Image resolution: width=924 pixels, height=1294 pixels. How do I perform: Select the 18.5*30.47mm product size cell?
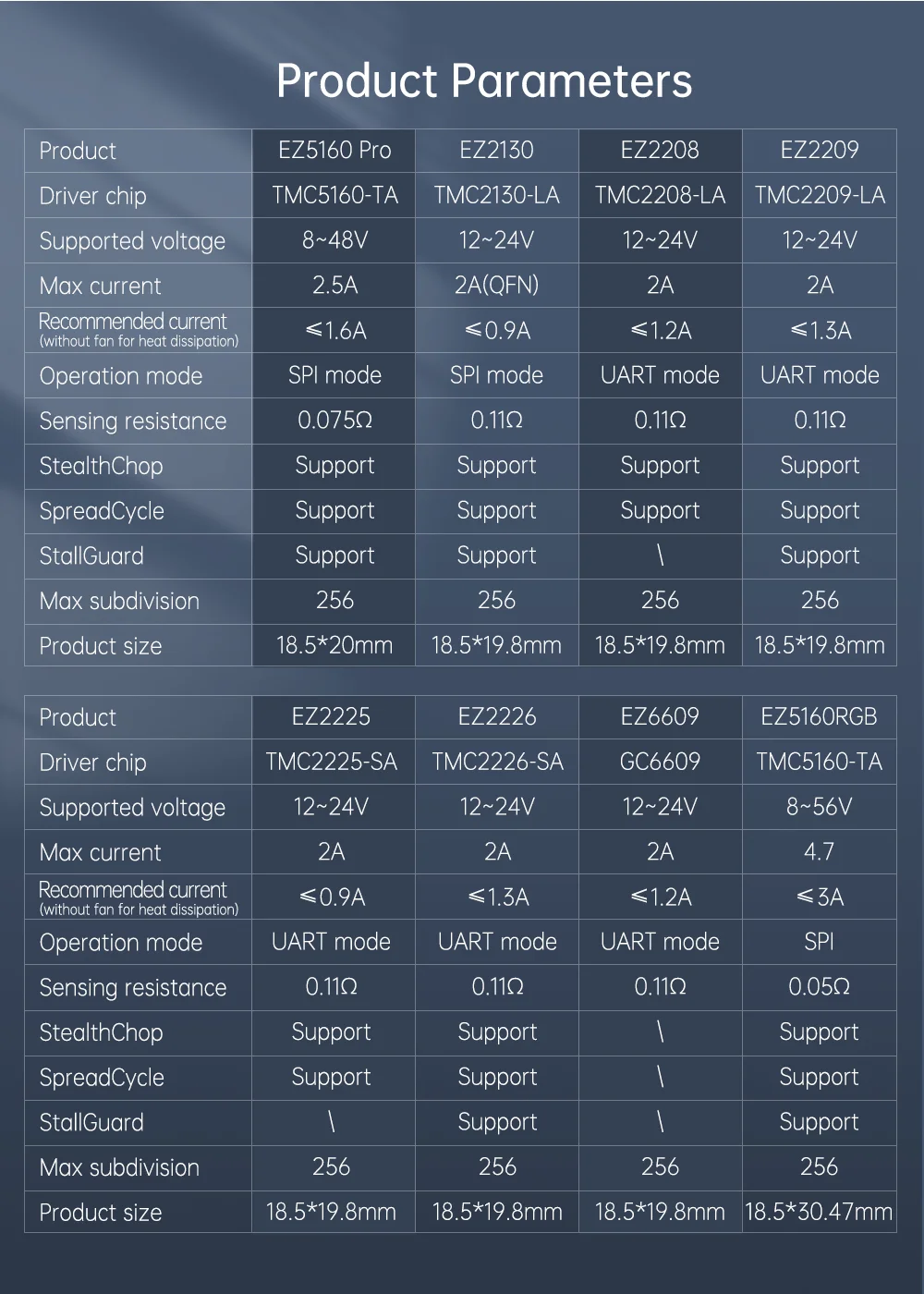tap(819, 1212)
